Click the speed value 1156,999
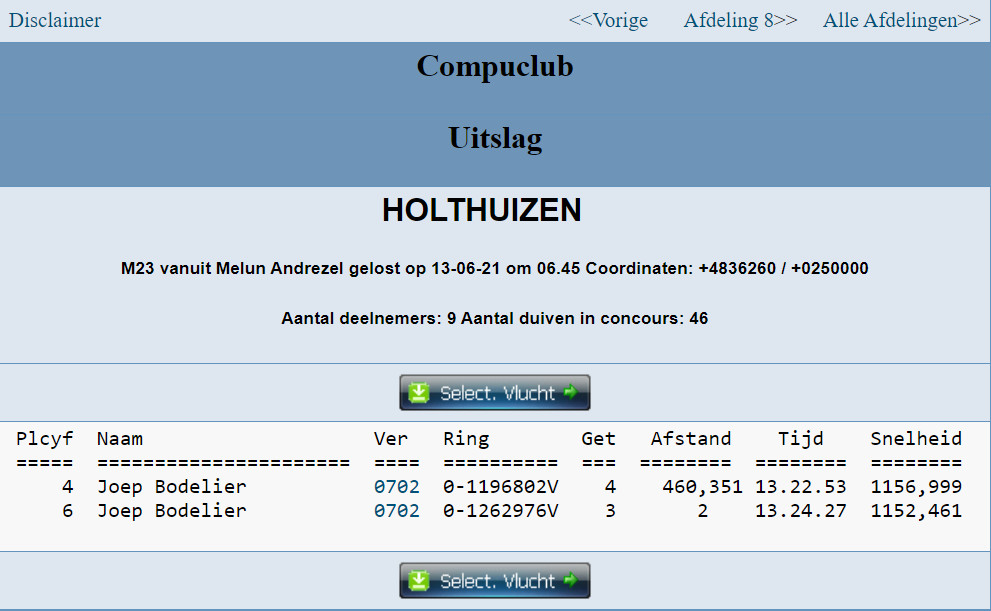 [916, 487]
